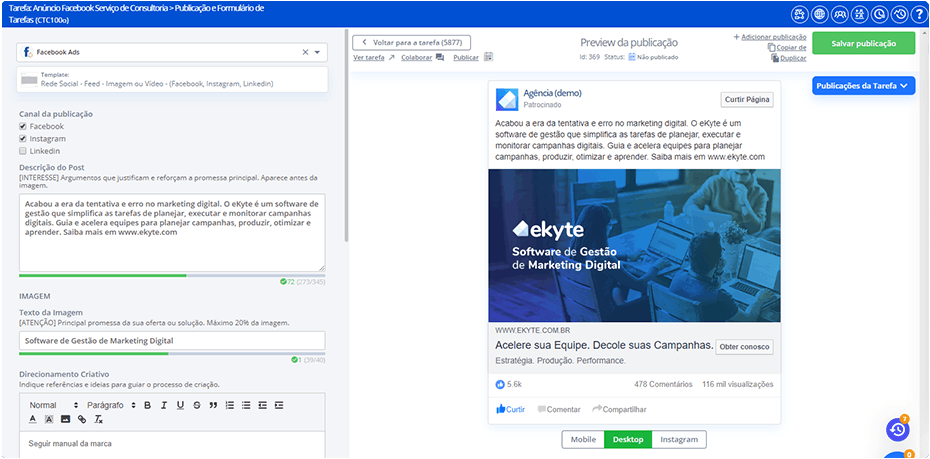Increase indent in the editor
This screenshot has width=930, height=459.
[x=279, y=405]
